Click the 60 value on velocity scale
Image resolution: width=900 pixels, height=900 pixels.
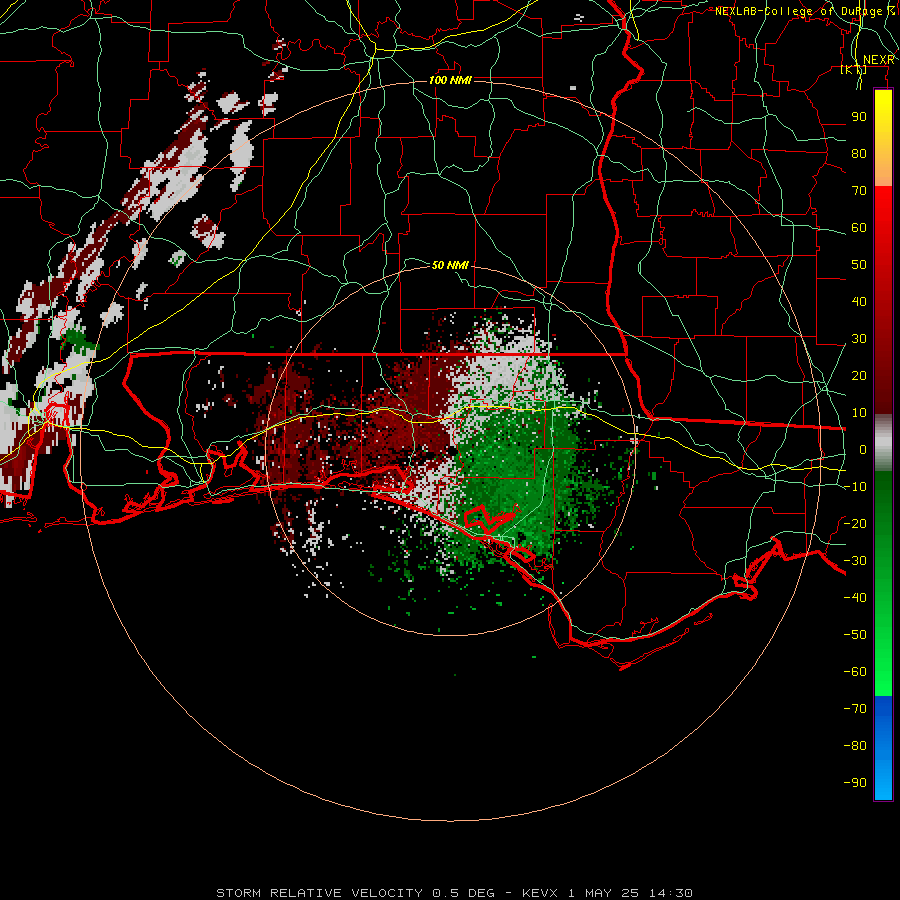tap(859, 227)
